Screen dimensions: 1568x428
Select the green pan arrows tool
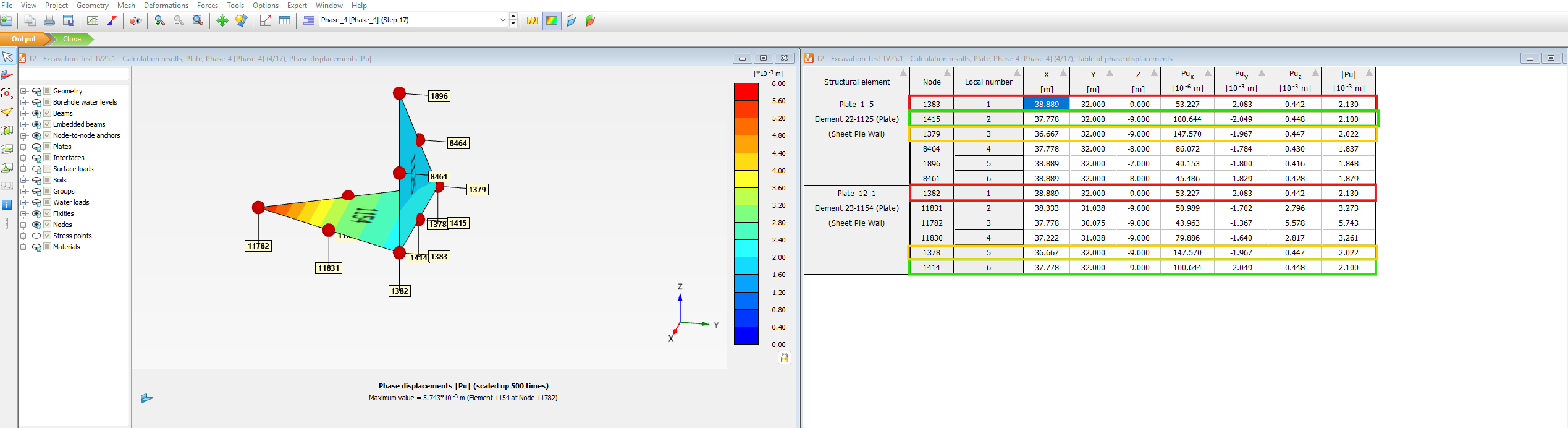[x=222, y=20]
